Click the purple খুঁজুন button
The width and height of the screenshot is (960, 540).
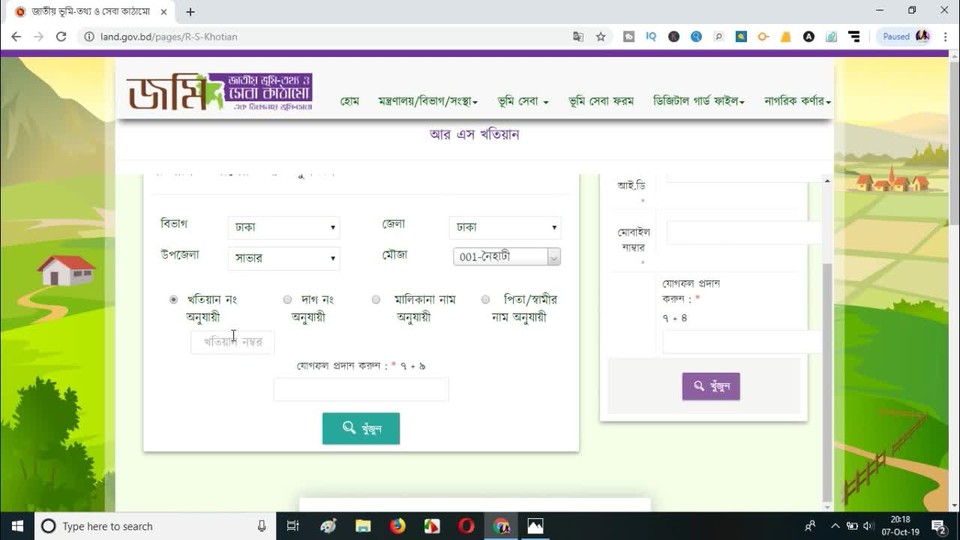pyautogui.click(x=711, y=387)
